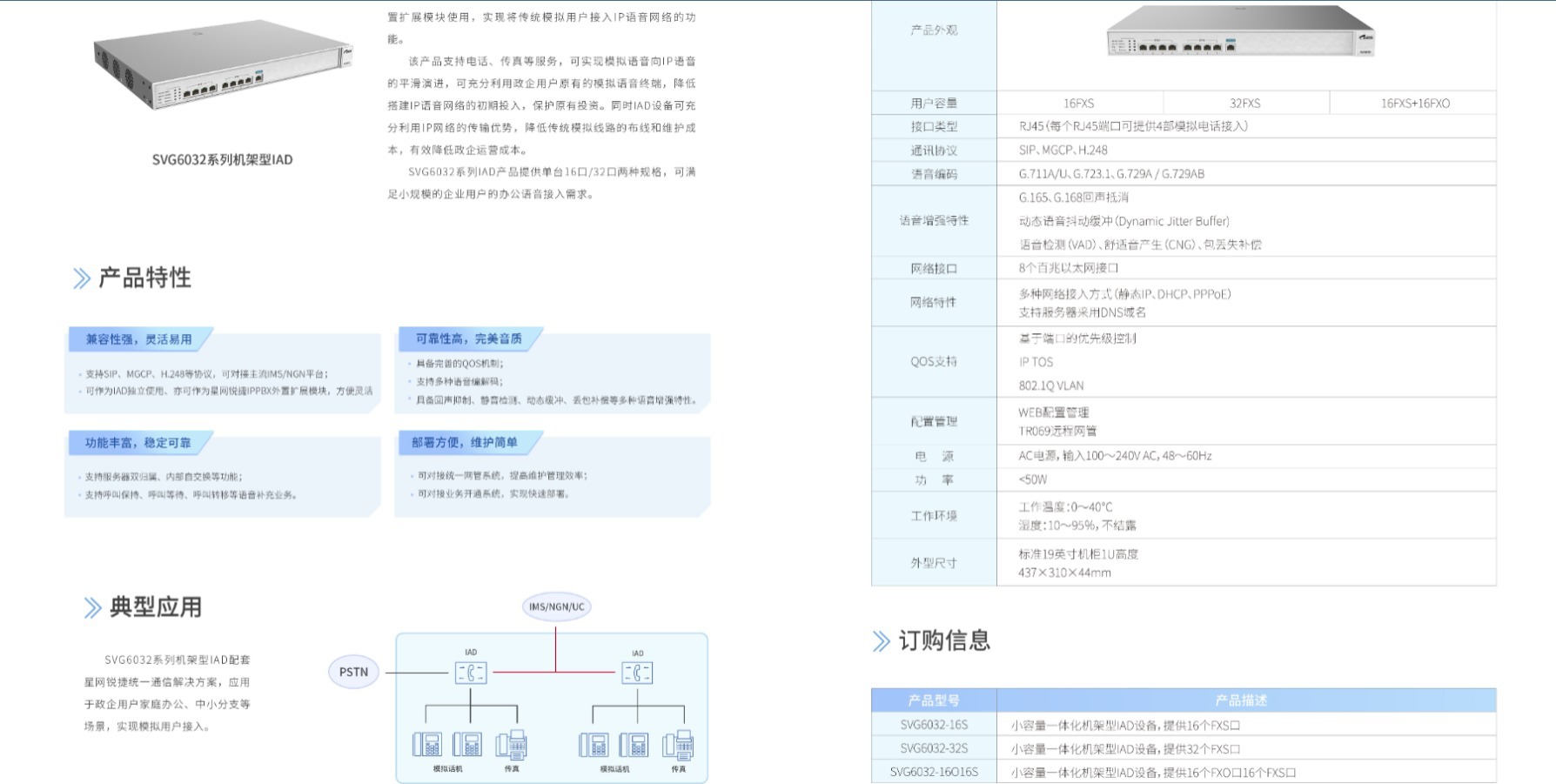The width and height of the screenshot is (1556, 784).
Task: Click the PSTN cloud icon in the diagram
Action: pyautogui.click(x=353, y=672)
